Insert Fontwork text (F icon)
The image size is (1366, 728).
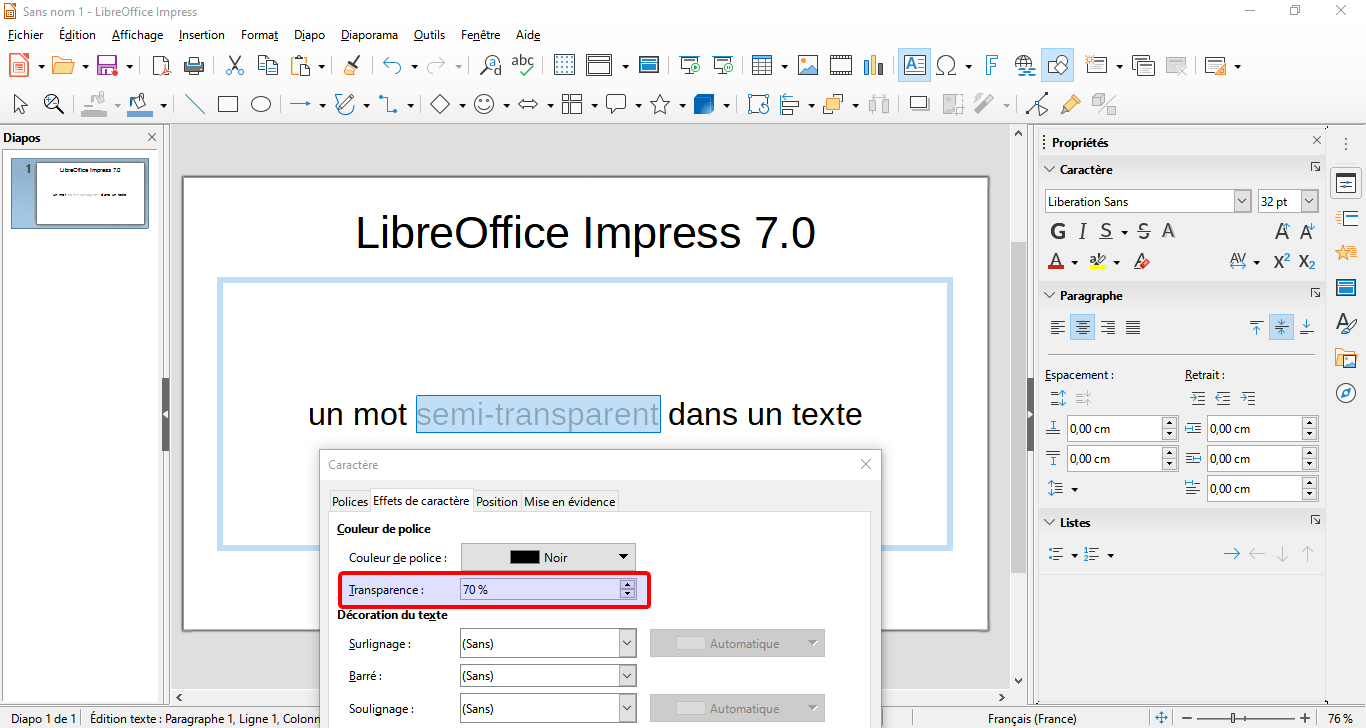[991, 66]
